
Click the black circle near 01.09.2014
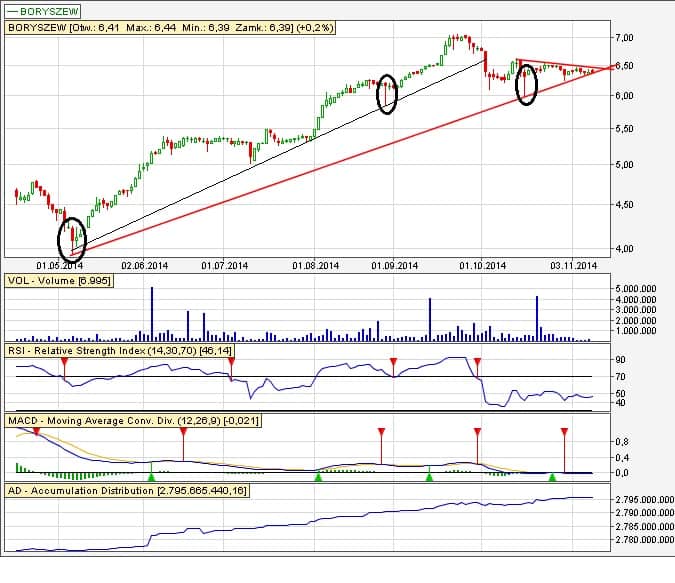pyautogui.click(x=387, y=93)
